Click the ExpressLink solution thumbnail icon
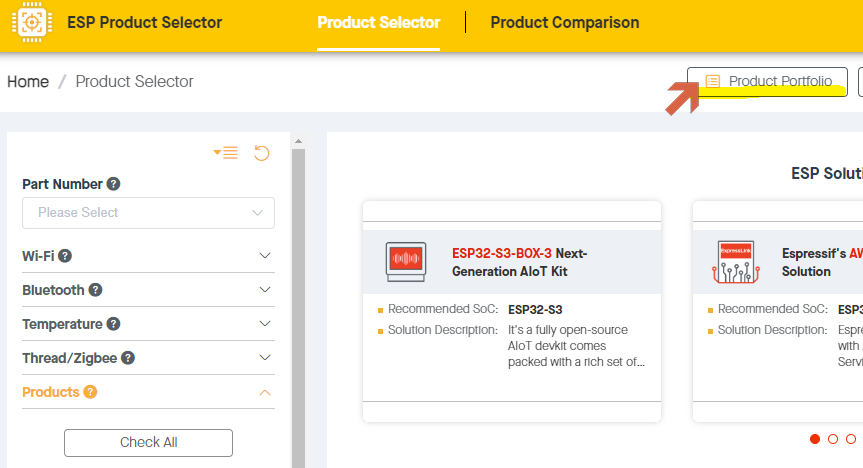The image size is (863, 468). coord(736,262)
